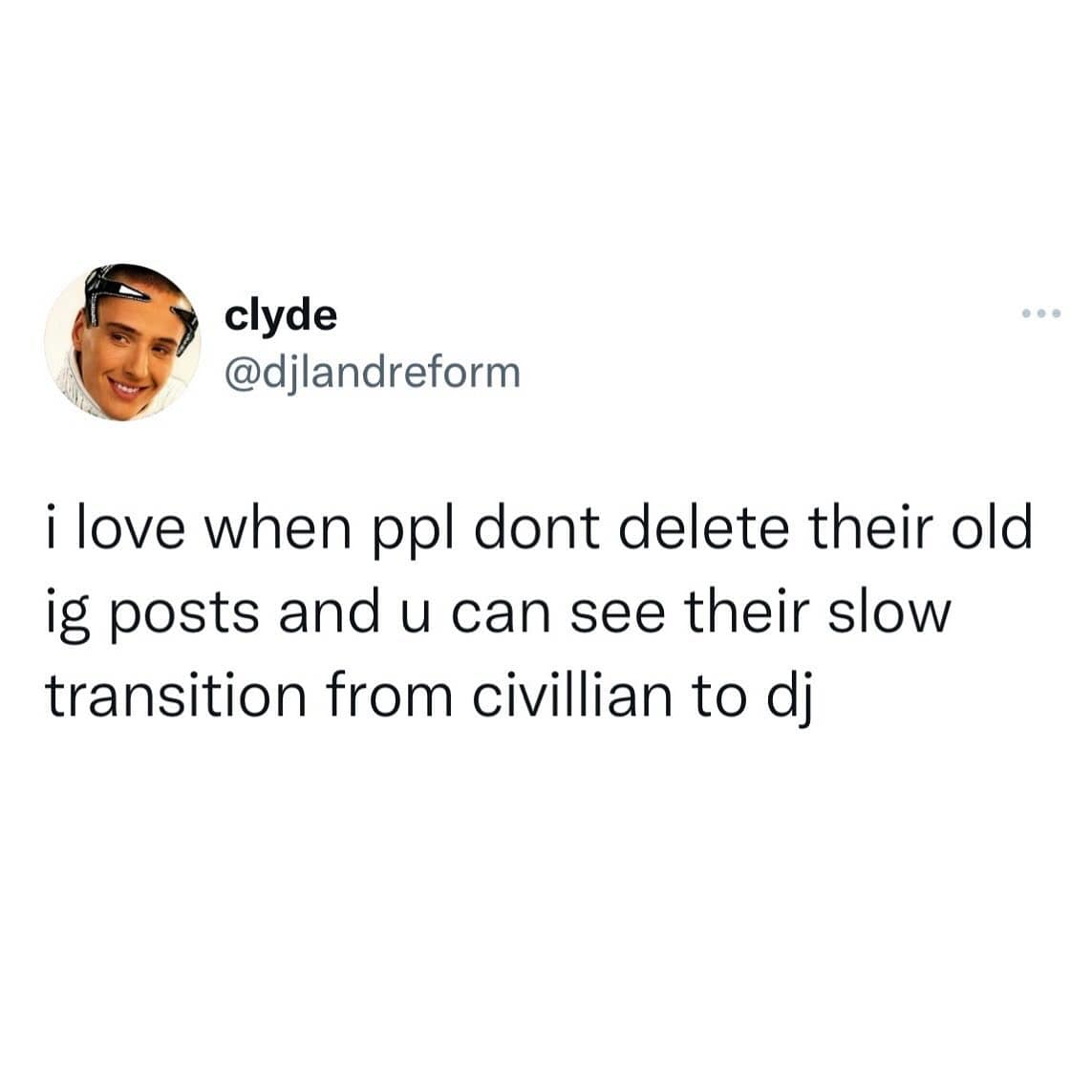The width and height of the screenshot is (1092, 1092).
Task: Open the profile via display name clyde
Action: [x=281, y=315]
